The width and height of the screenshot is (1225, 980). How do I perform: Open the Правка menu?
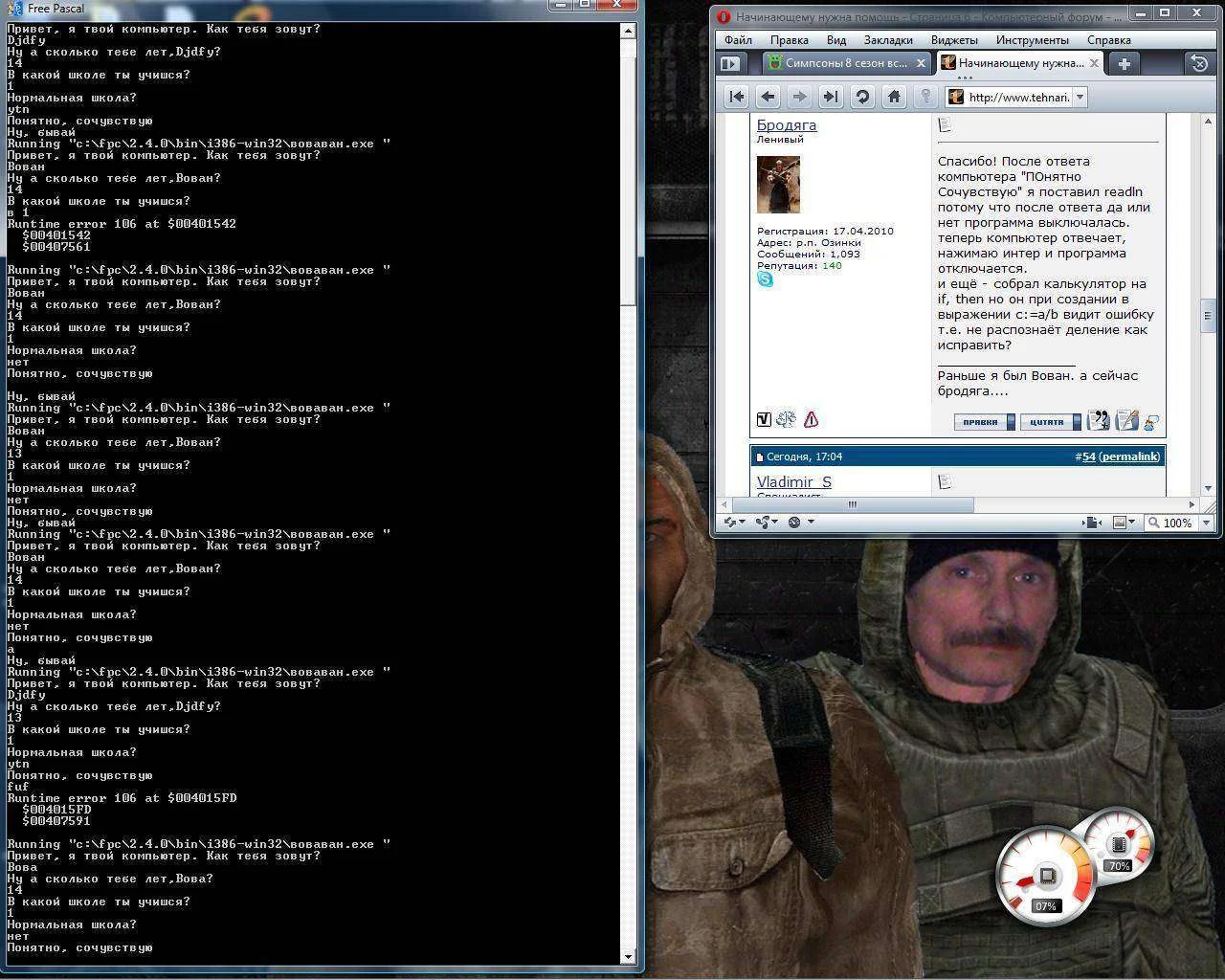click(790, 40)
